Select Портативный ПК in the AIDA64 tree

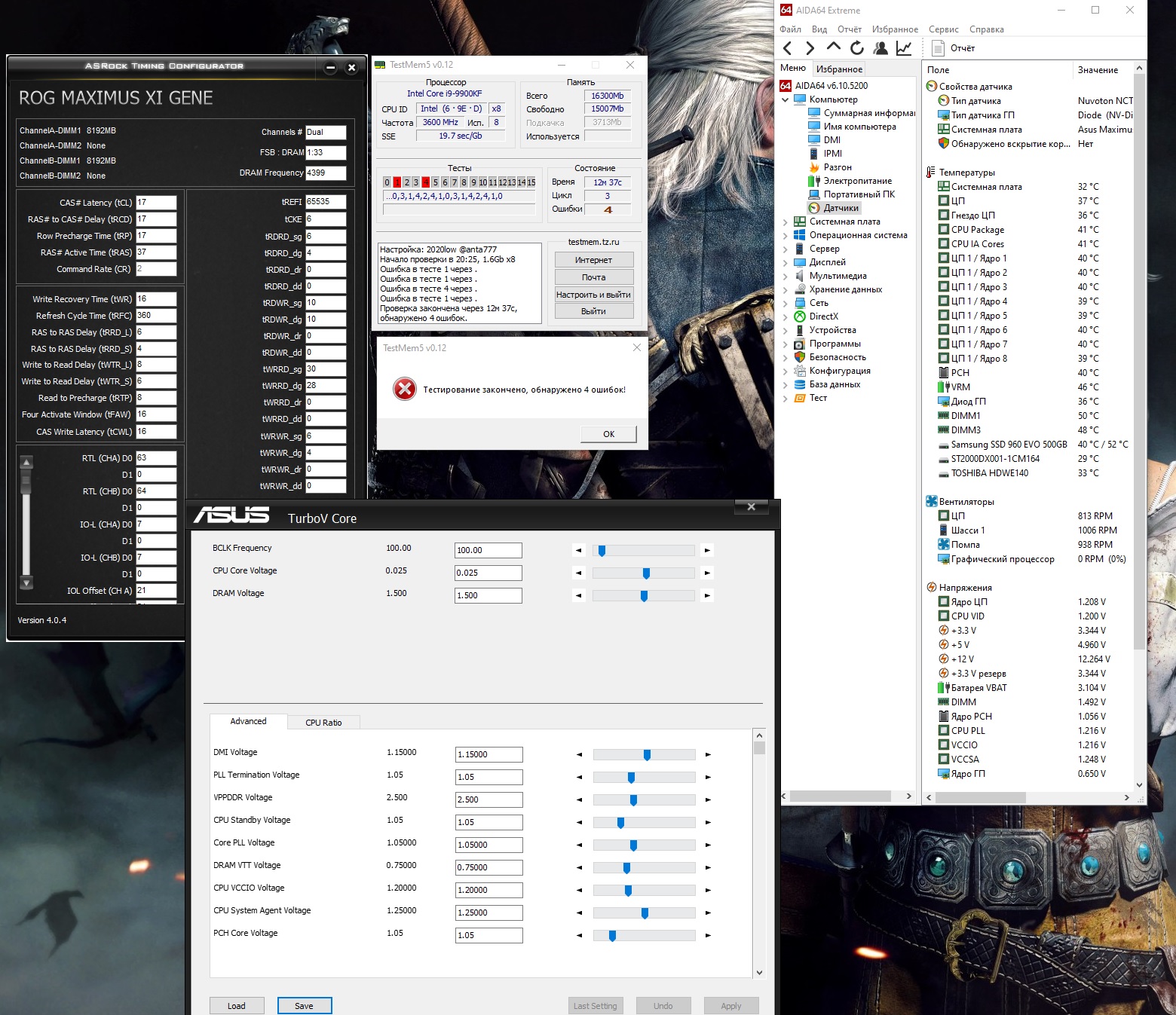click(852, 194)
